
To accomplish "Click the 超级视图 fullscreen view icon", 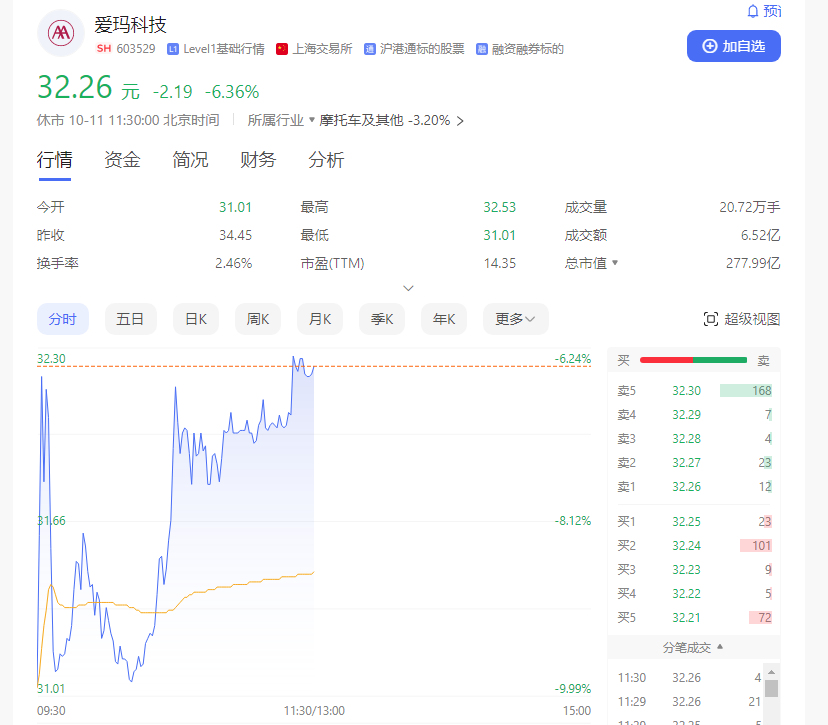I will point(711,319).
